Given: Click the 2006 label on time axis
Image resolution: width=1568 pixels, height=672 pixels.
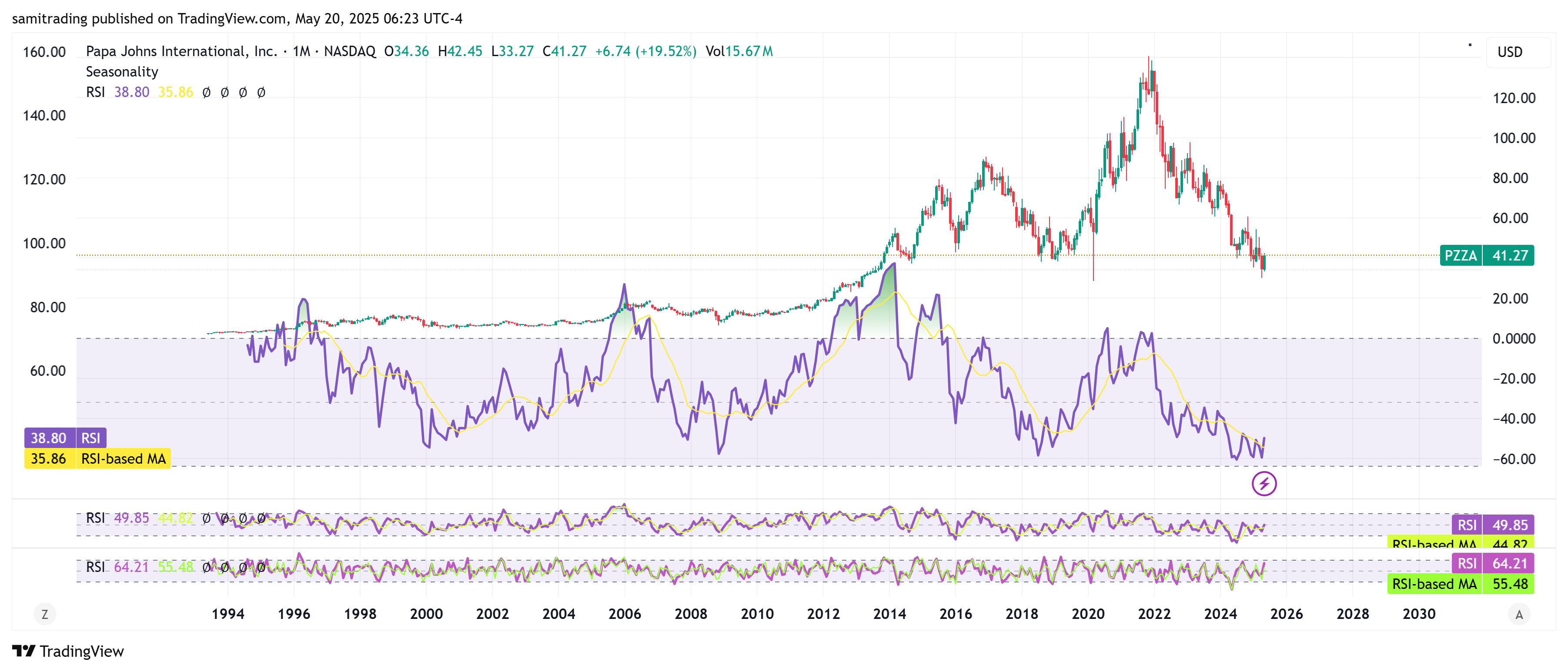Looking at the screenshot, I should [625, 614].
